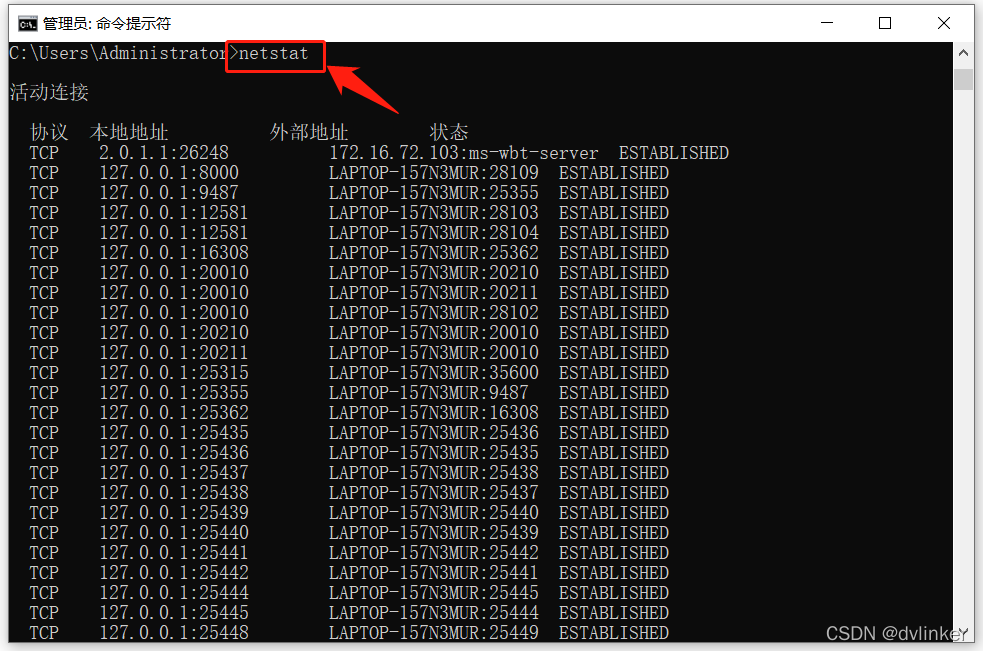
Task: Click the 活动连接 heading
Action: click(x=49, y=93)
